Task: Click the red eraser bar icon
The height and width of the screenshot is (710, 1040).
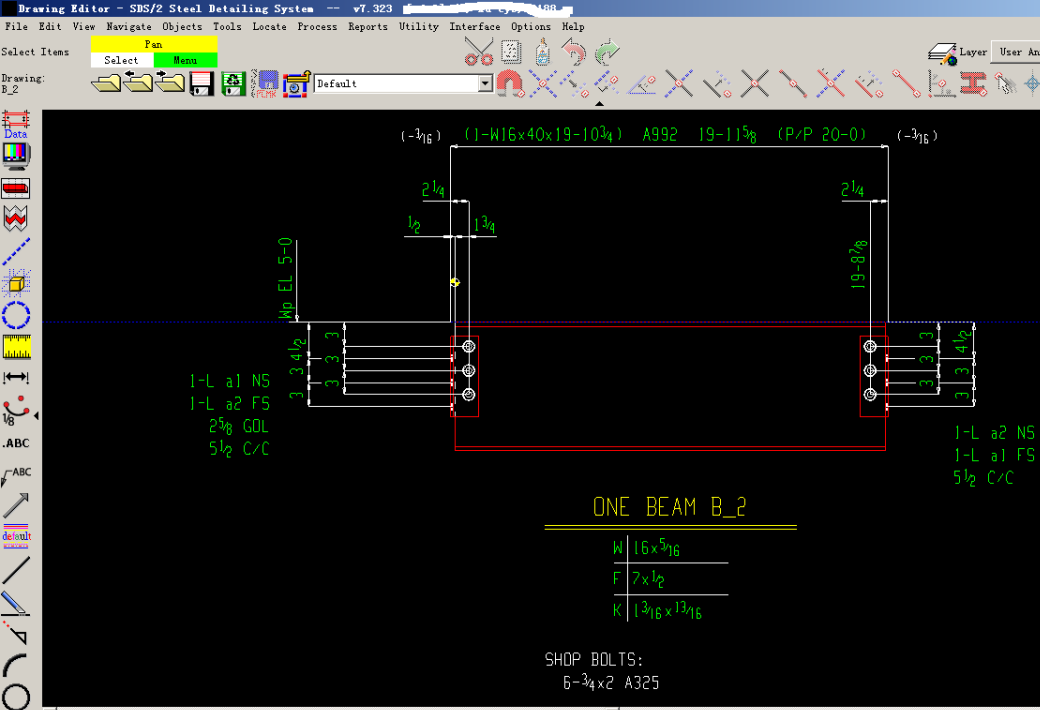Action: coord(16,188)
